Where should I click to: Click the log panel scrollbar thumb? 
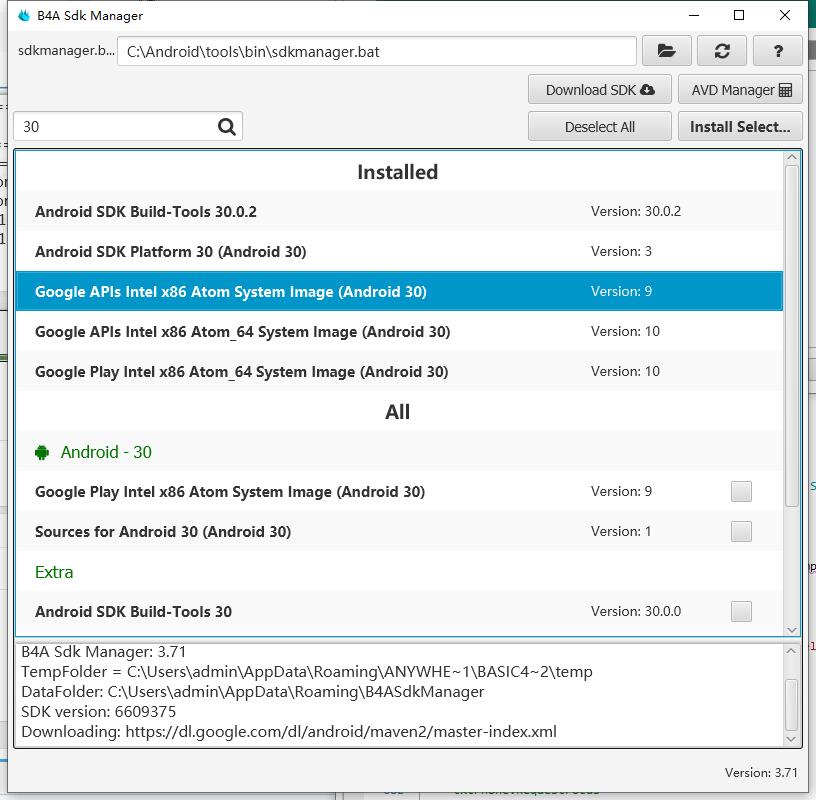pos(791,705)
